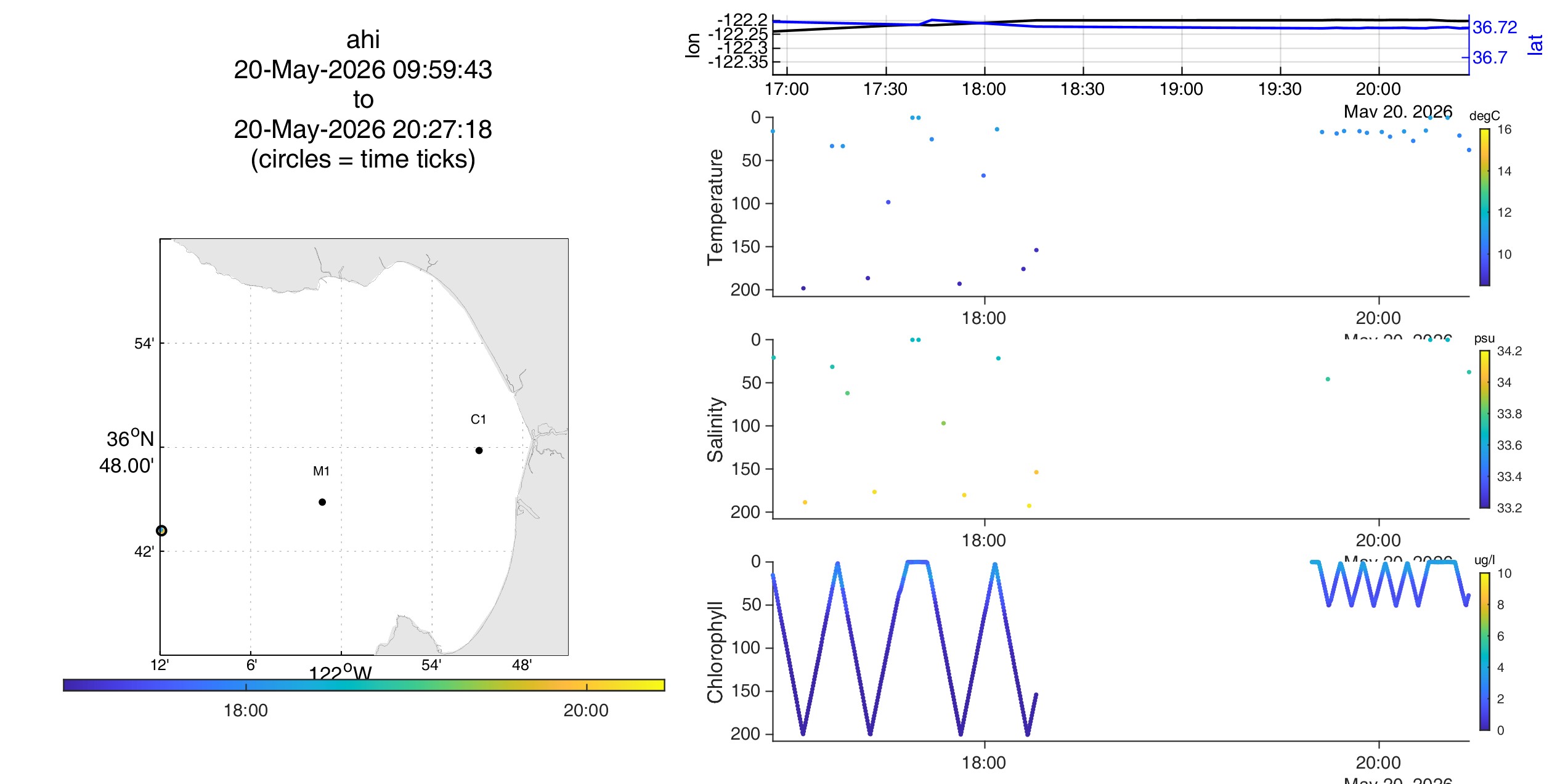This screenshot has height=784, width=1568.
Task: Click the 19:00 tick on the lon/lat plot
Action: [x=1181, y=89]
